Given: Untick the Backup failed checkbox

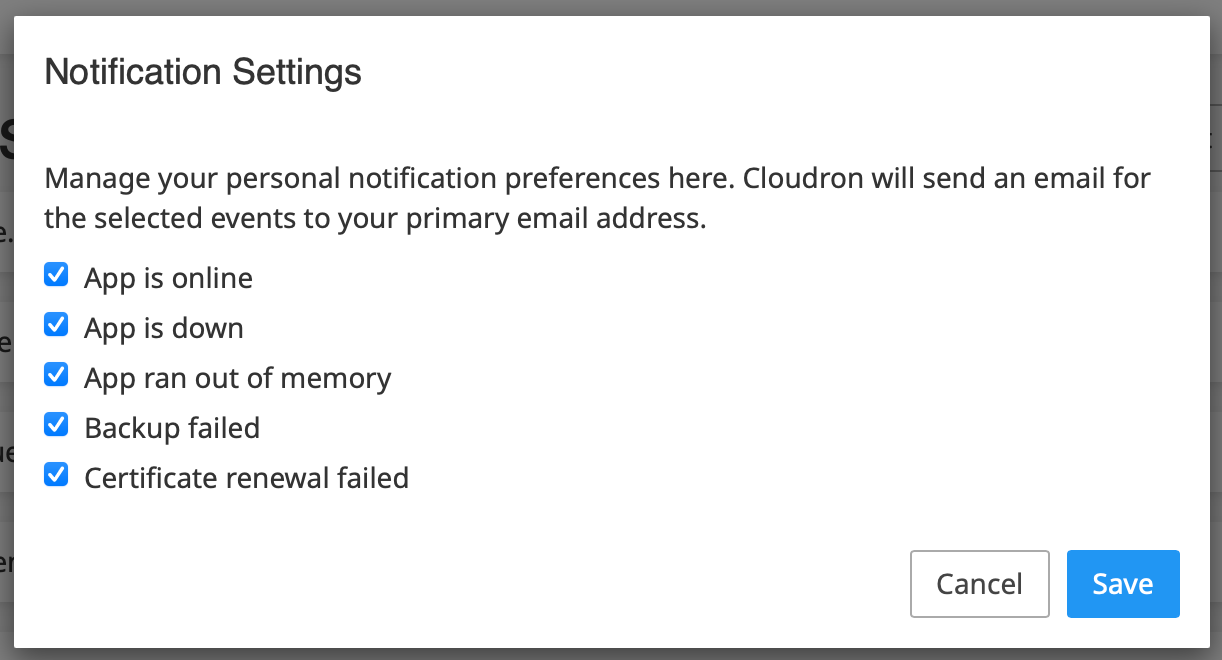Looking at the screenshot, I should pos(57,425).
